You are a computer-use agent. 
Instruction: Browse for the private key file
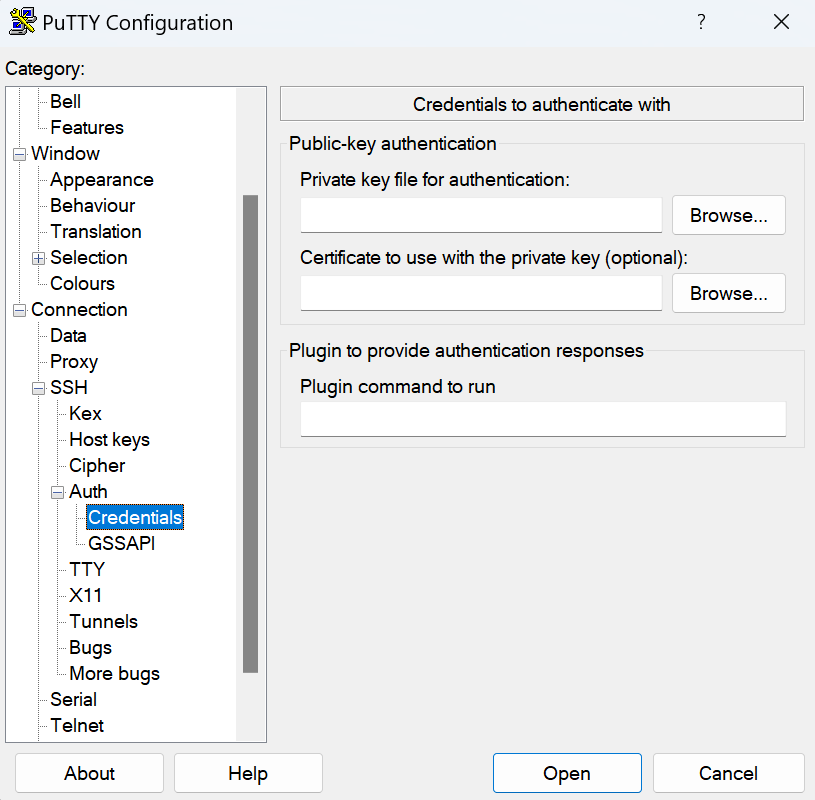pos(728,215)
